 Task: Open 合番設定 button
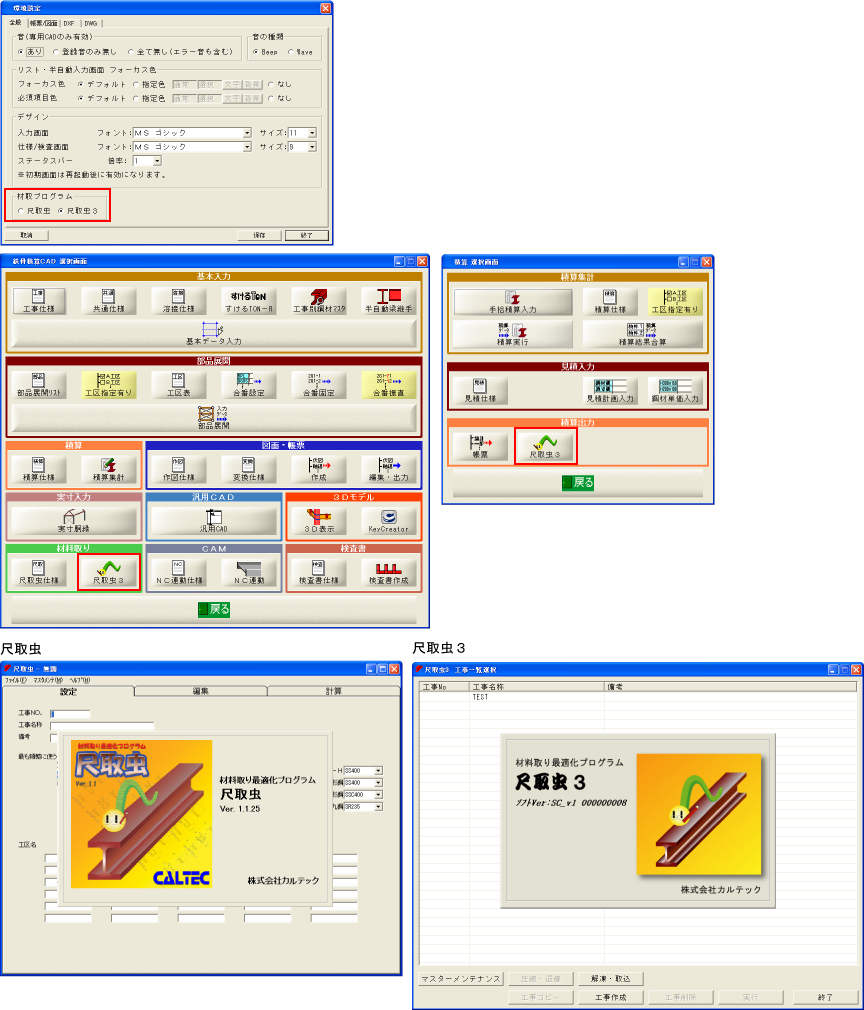pos(249,385)
